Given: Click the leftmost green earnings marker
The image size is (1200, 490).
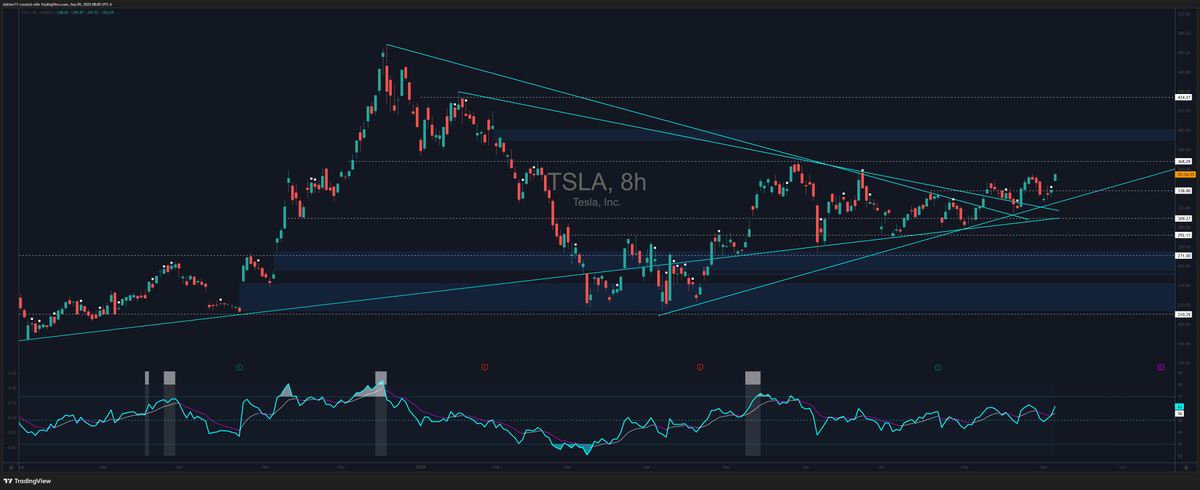Looking at the screenshot, I should (x=240, y=368).
